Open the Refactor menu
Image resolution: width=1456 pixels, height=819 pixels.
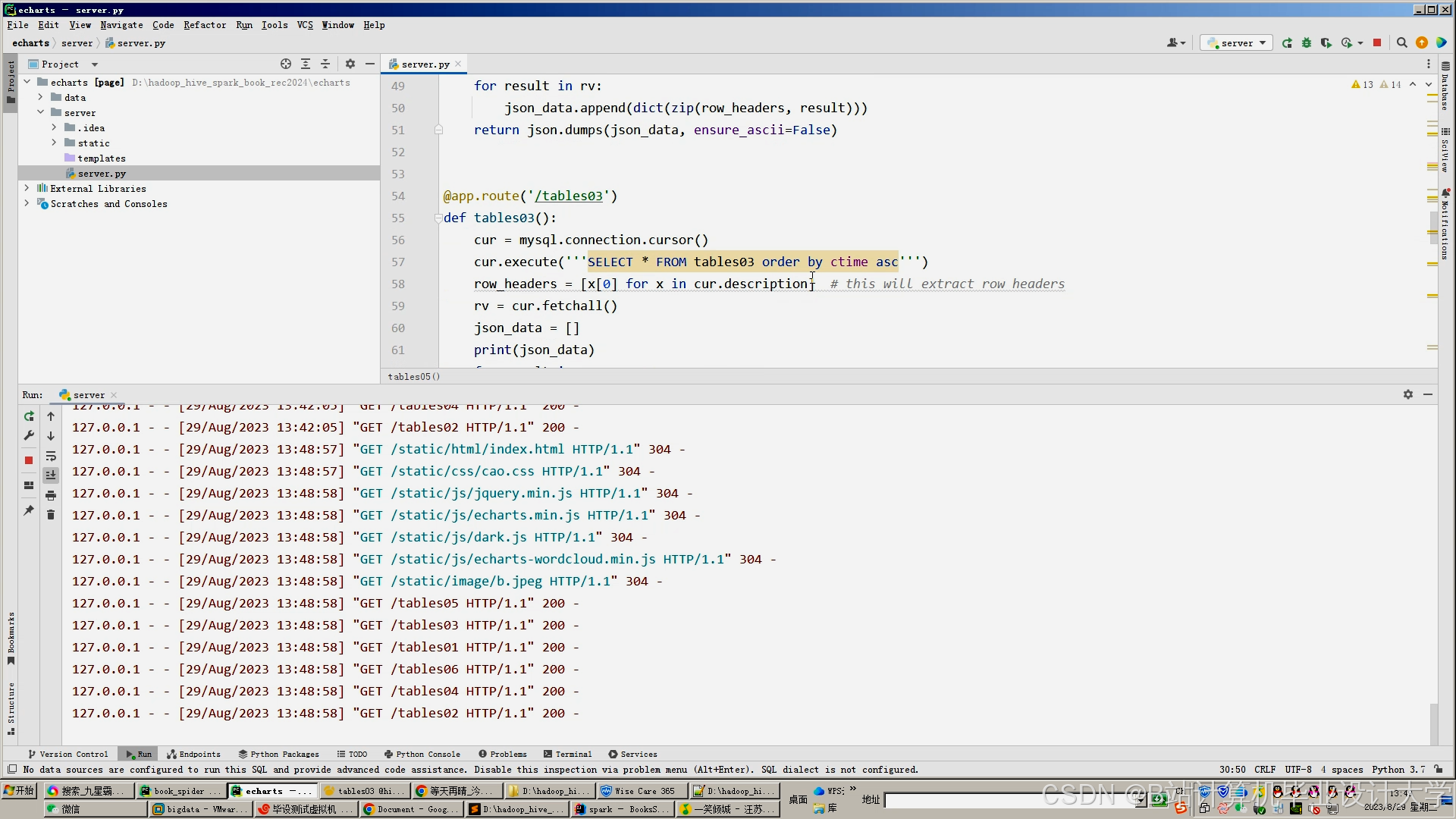click(205, 25)
